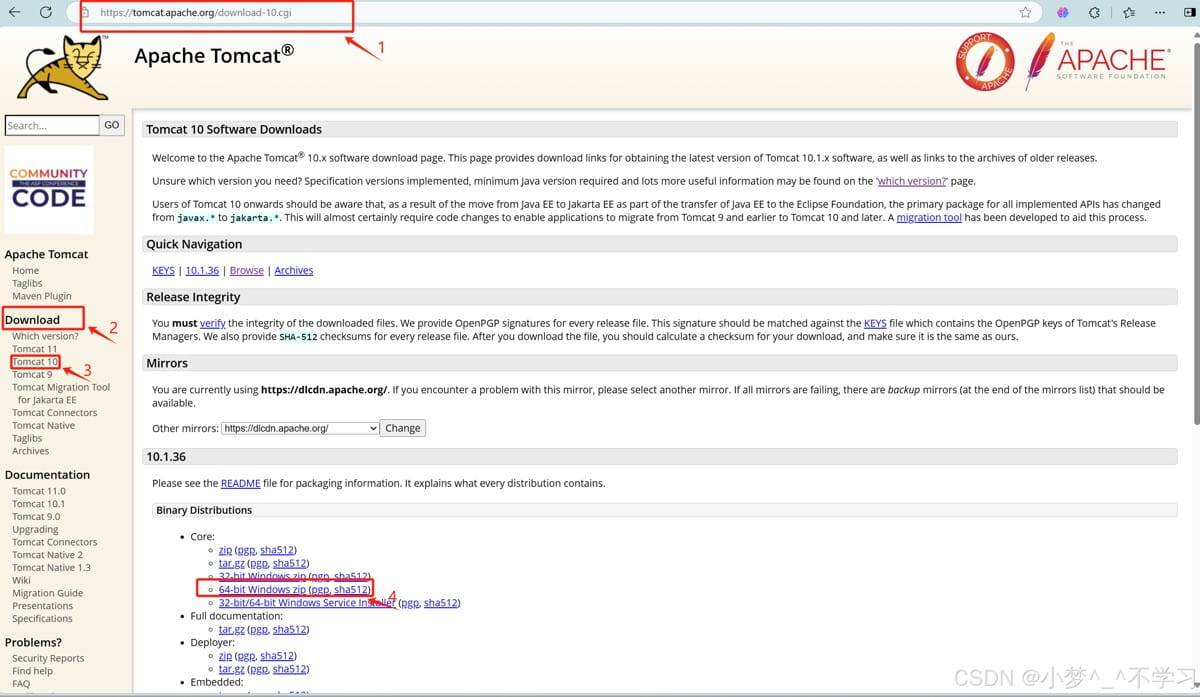Go back using the browser back arrow

tap(14, 12)
